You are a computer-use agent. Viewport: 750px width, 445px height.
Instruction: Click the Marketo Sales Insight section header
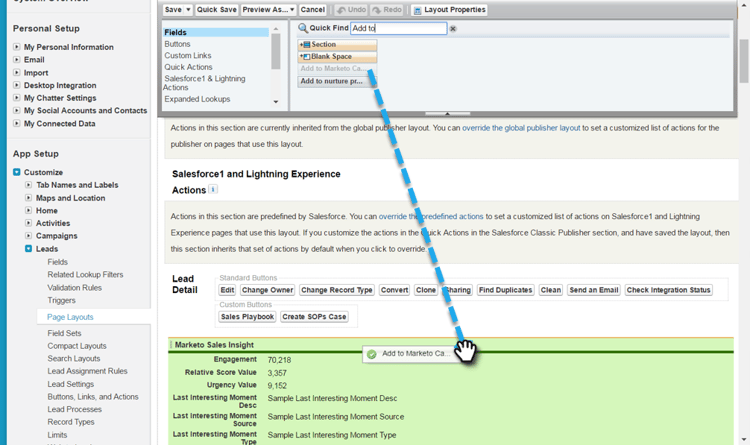[x=214, y=345]
